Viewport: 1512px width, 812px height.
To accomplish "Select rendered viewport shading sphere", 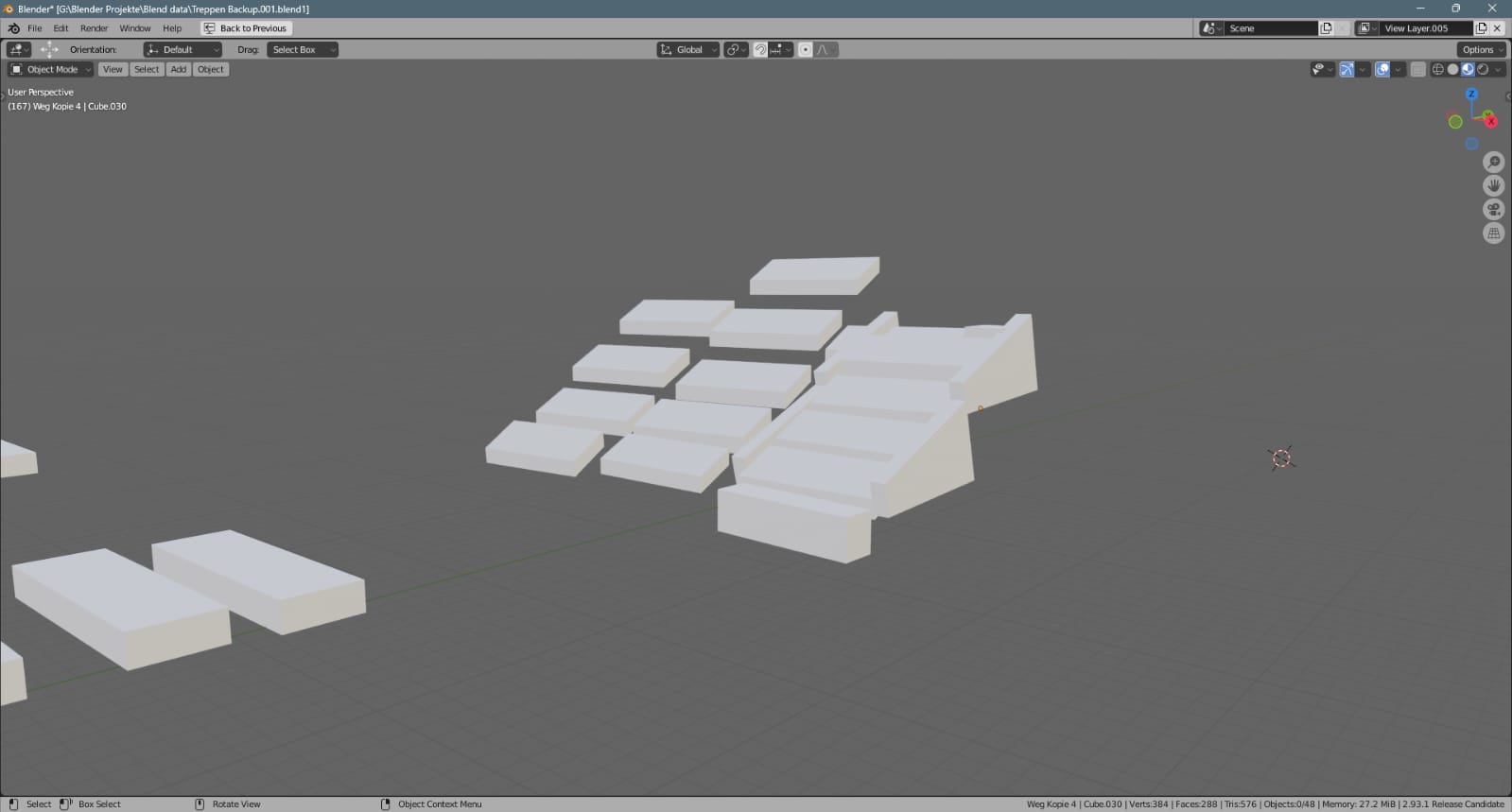I will 1483,69.
